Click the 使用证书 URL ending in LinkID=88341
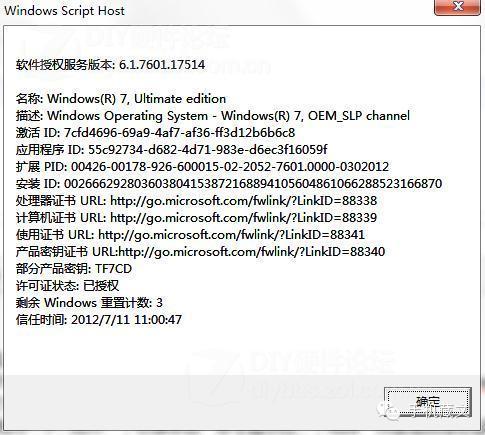The height and width of the screenshot is (435, 485). coord(231,235)
